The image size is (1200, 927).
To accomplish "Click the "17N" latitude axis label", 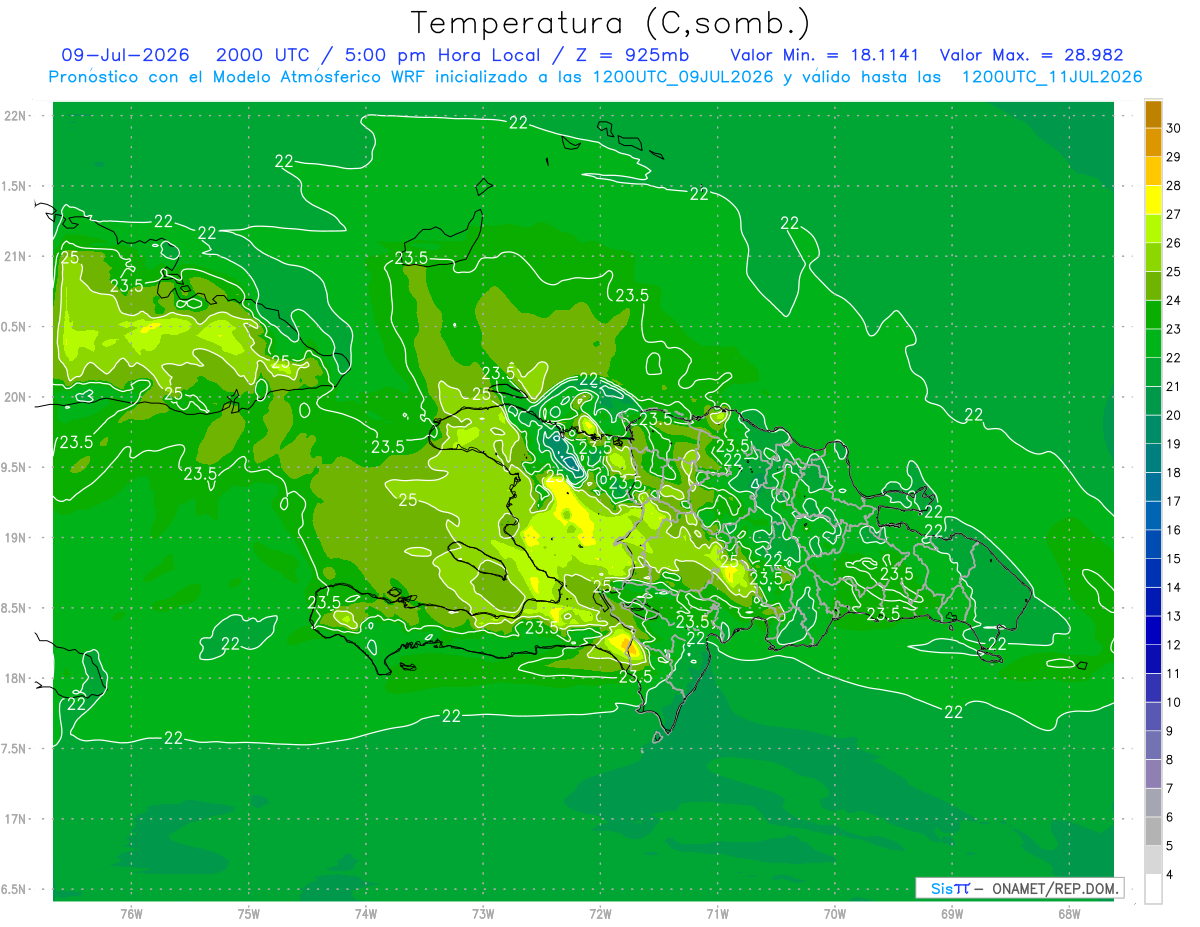I will pyautogui.click(x=16, y=820).
